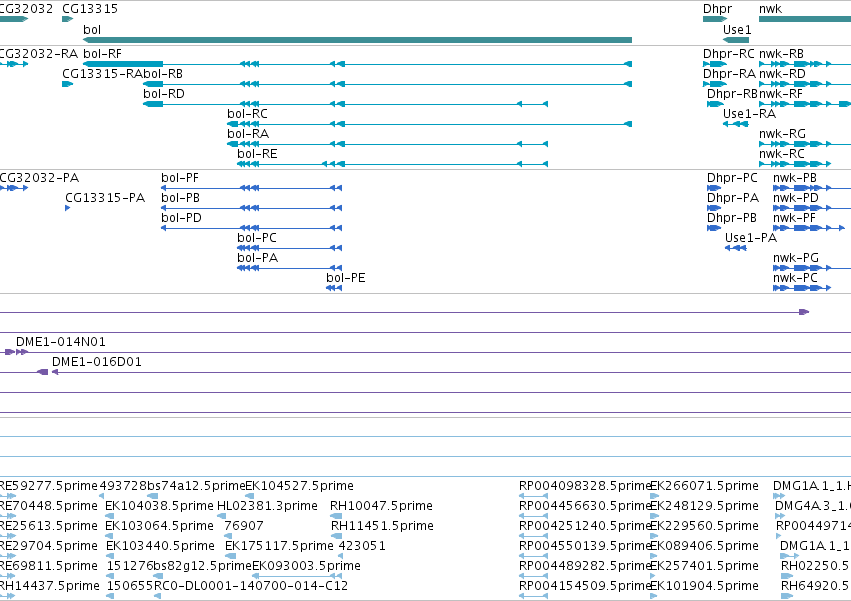Click RP004456630.5prime EST label

[x=585, y=506]
